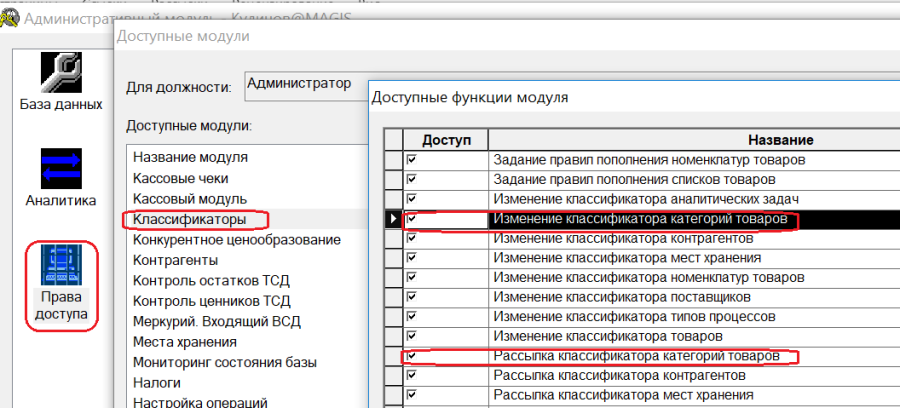Select the row Рассылка классификатора категорий товаров
Screen dimensions: 900x408
[637, 356]
